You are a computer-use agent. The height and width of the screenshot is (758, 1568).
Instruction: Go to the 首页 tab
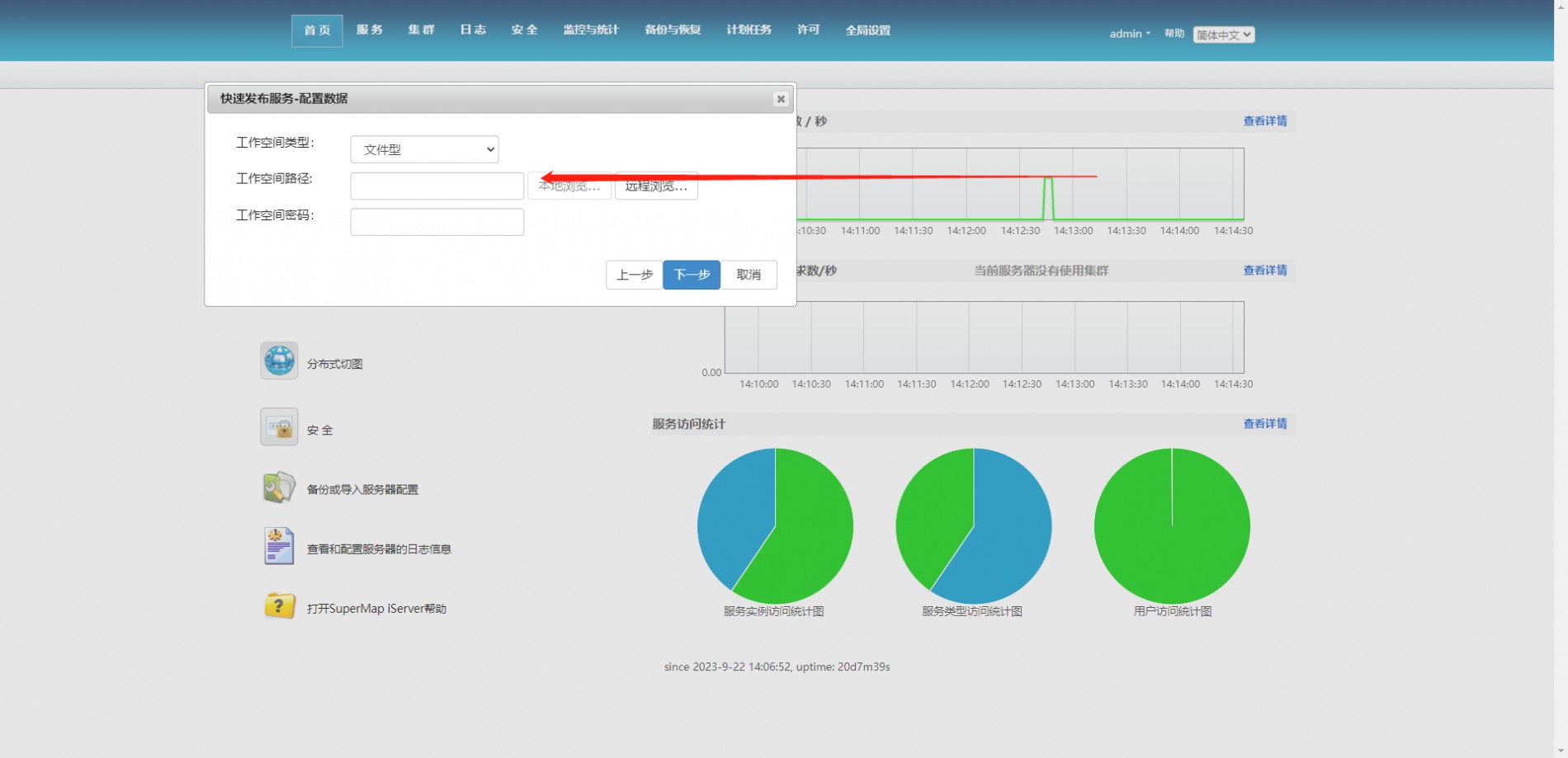317,31
